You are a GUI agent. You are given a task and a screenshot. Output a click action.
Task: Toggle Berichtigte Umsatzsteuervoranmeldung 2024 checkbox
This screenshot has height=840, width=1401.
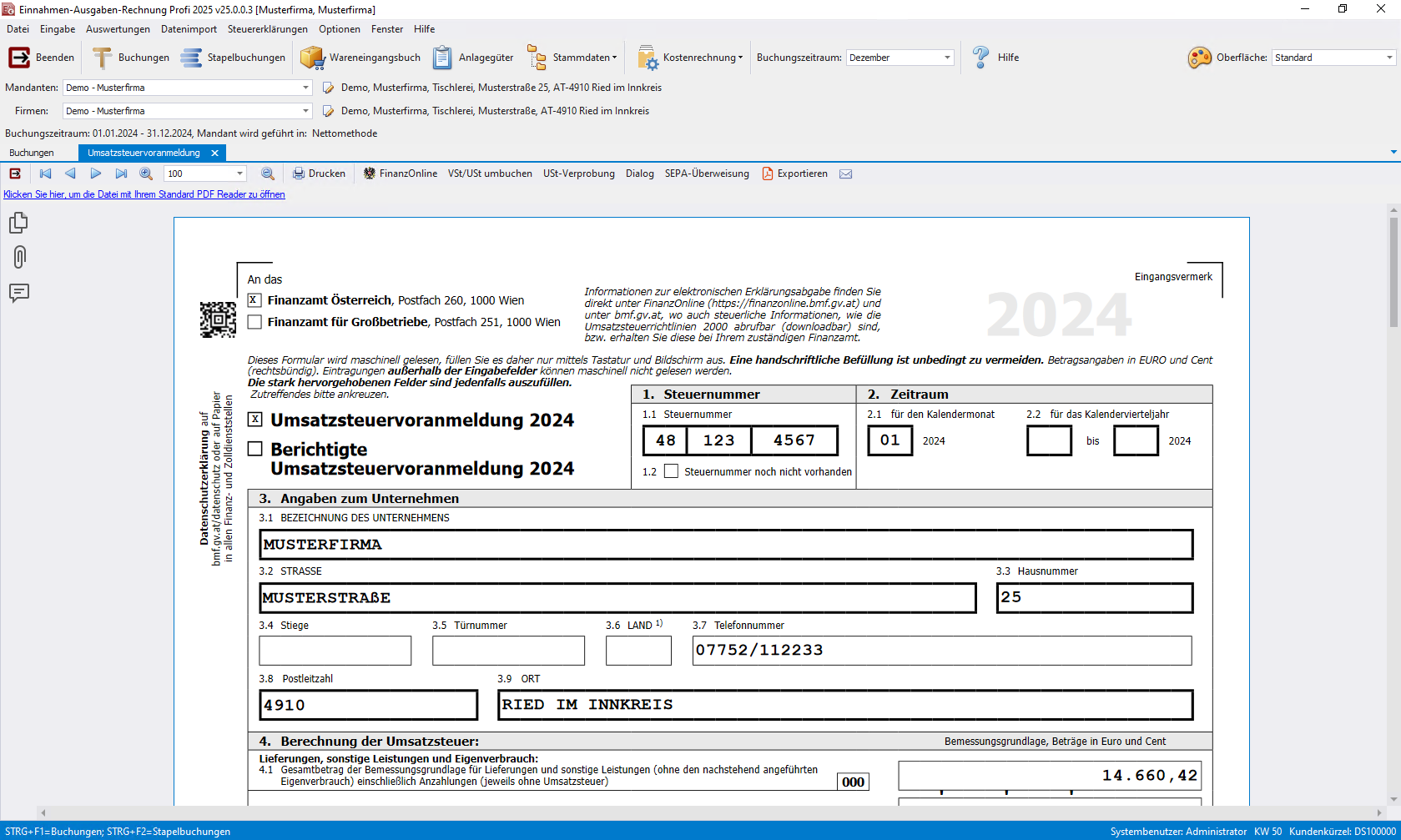(x=255, y=449)
